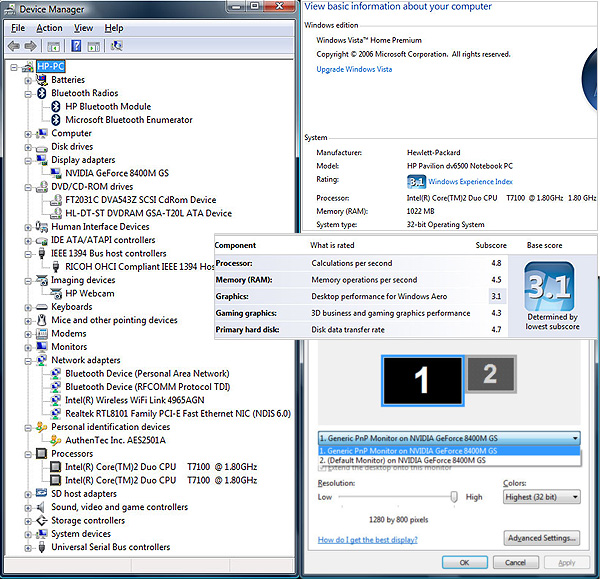Click the Properties toolbar icon beside Help icon
This screenshot has height=580, width=600.
[x=94, y=47]
